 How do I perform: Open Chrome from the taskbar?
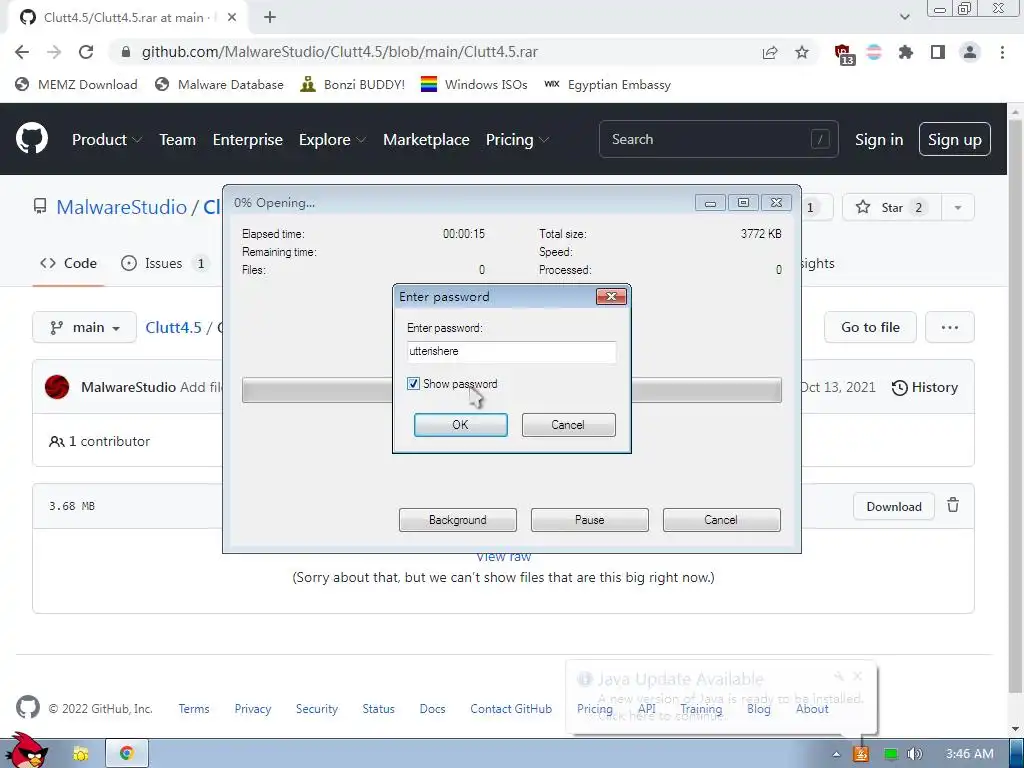tap(127, 753)
